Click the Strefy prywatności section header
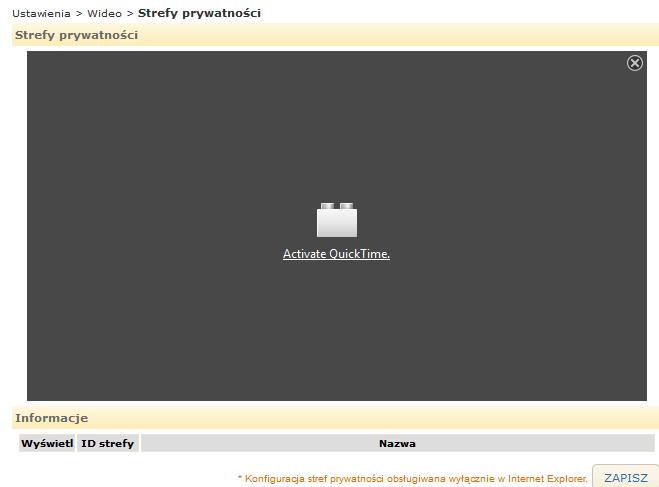The height and width of the screenshot is (487, 659). point(335,35)
